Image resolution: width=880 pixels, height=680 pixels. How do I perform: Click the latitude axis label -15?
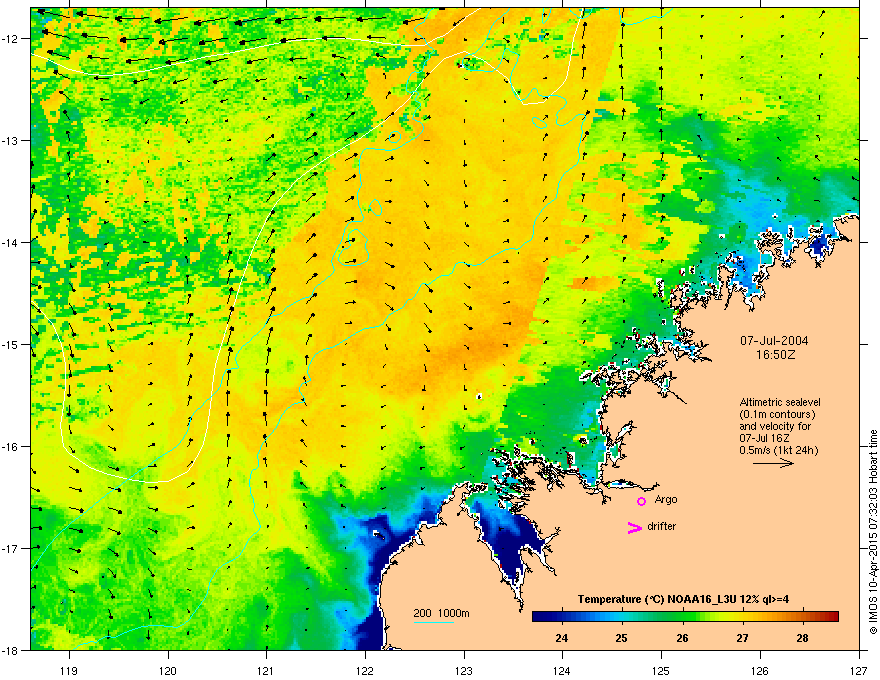(x=11, y=344)
